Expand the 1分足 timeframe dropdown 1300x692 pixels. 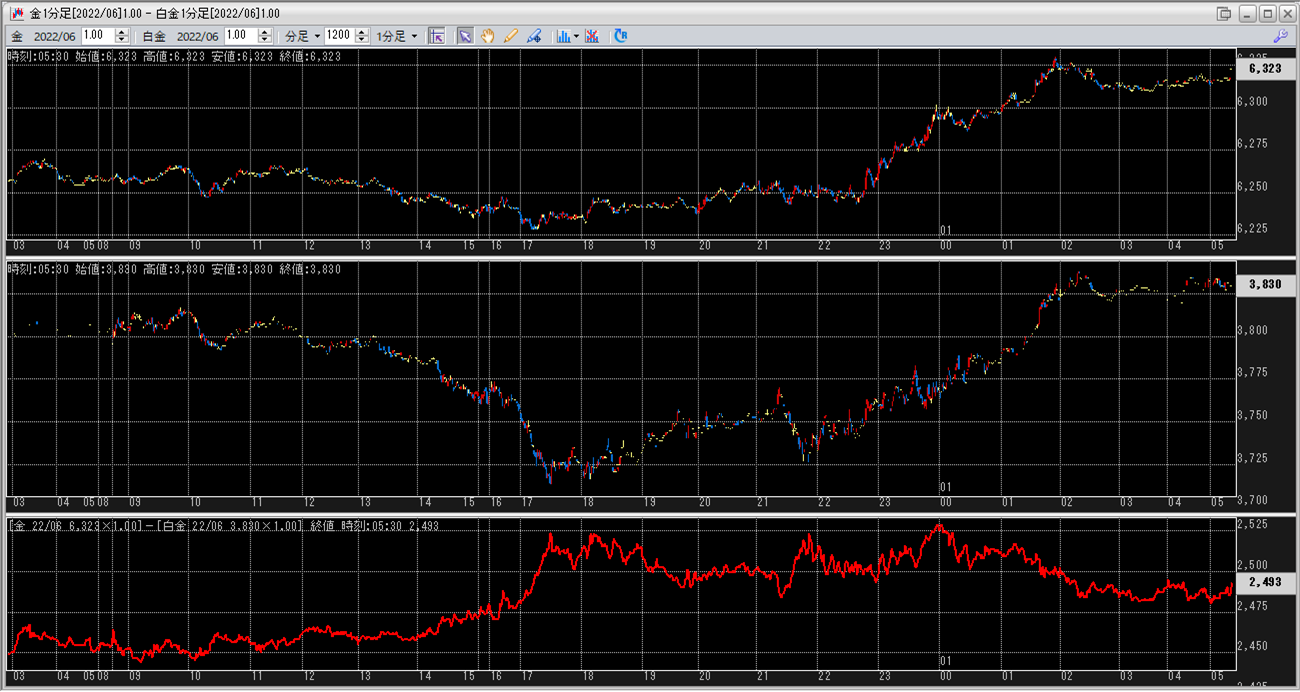(x=397, y=36)
